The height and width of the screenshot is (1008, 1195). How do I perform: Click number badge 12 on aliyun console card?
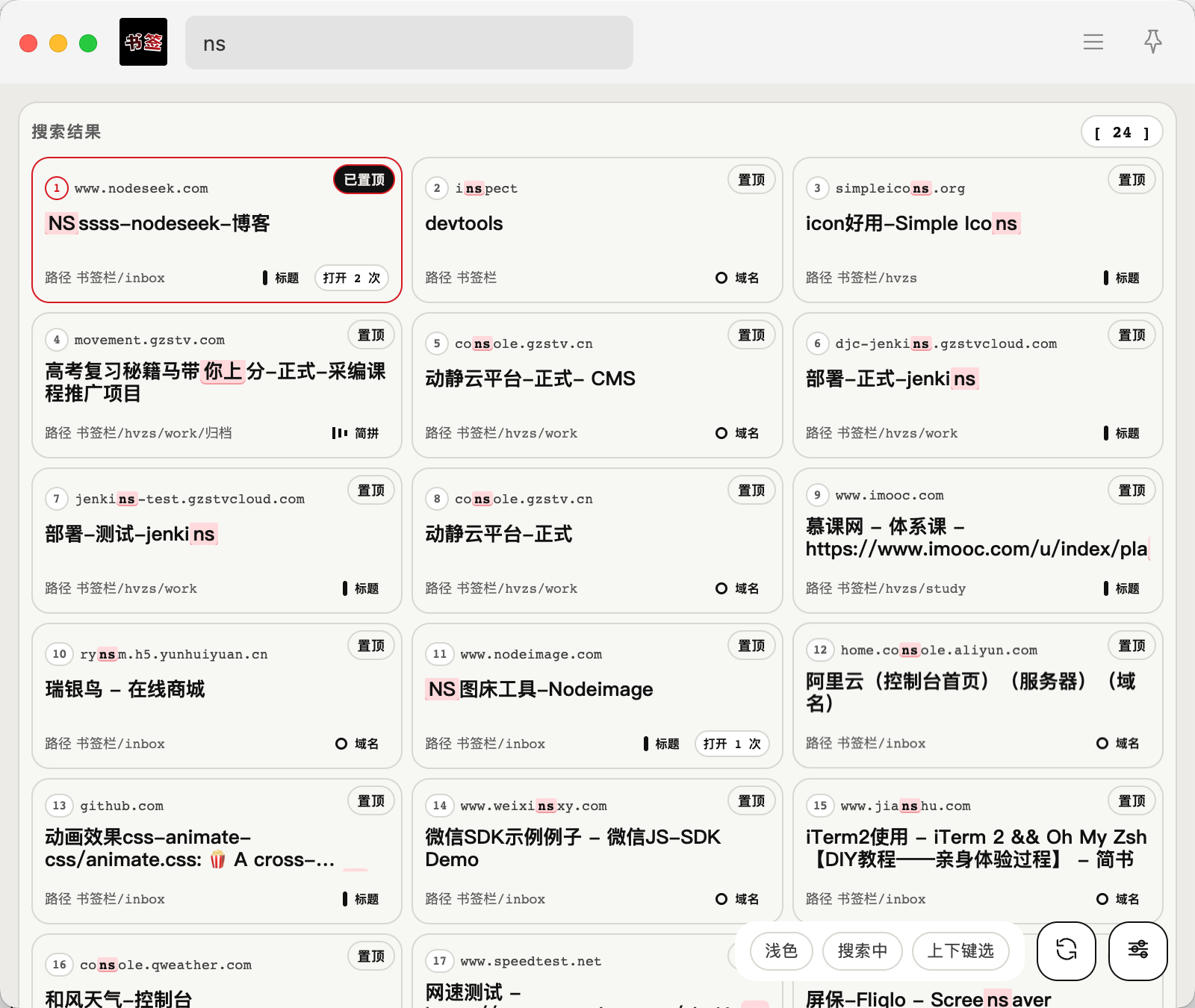click(x=820, y=650)
